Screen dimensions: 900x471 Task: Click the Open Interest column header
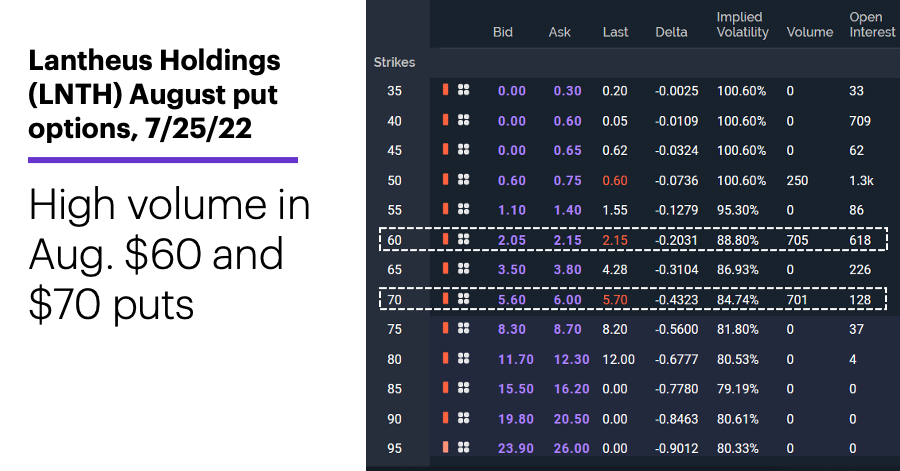coord(872,25)
